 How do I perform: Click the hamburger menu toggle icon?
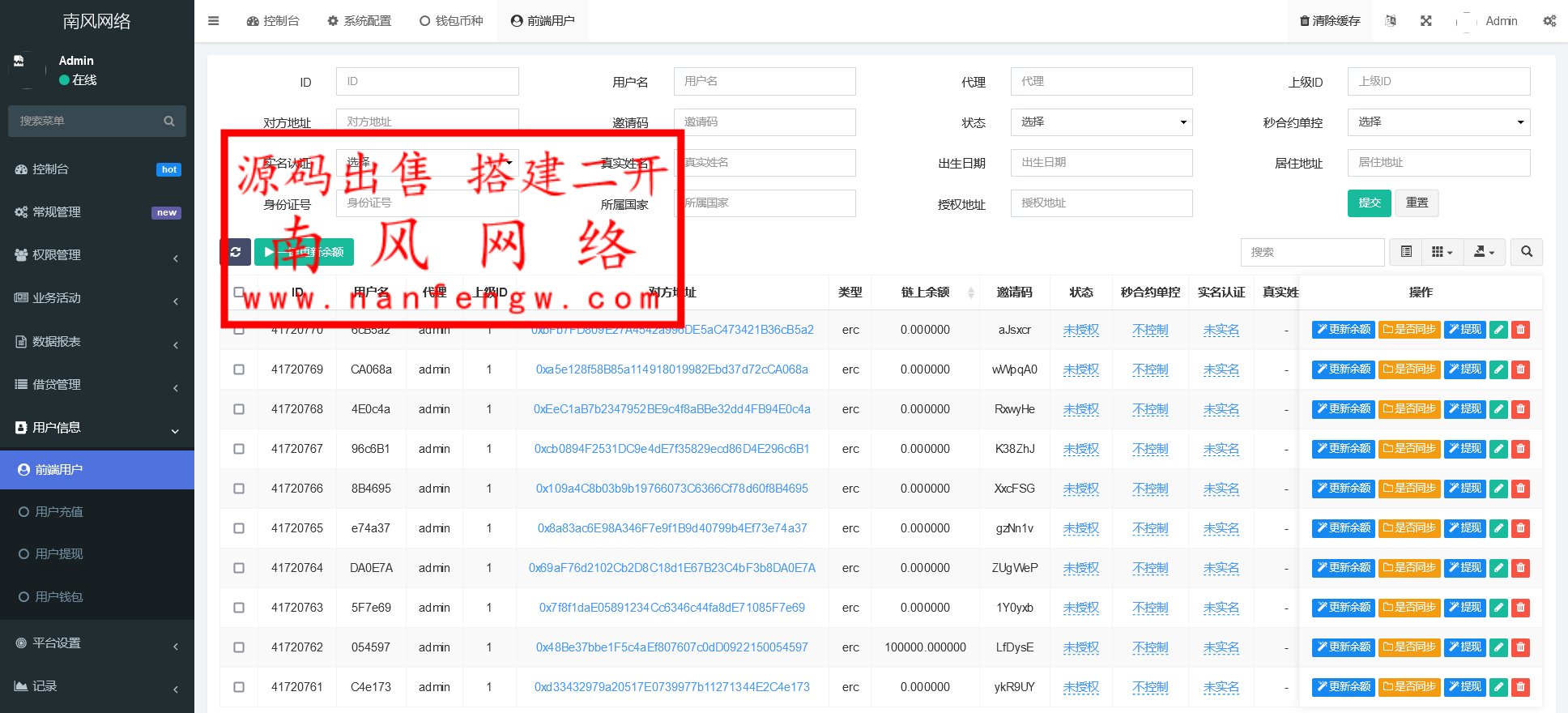click(x=213, y=21)
